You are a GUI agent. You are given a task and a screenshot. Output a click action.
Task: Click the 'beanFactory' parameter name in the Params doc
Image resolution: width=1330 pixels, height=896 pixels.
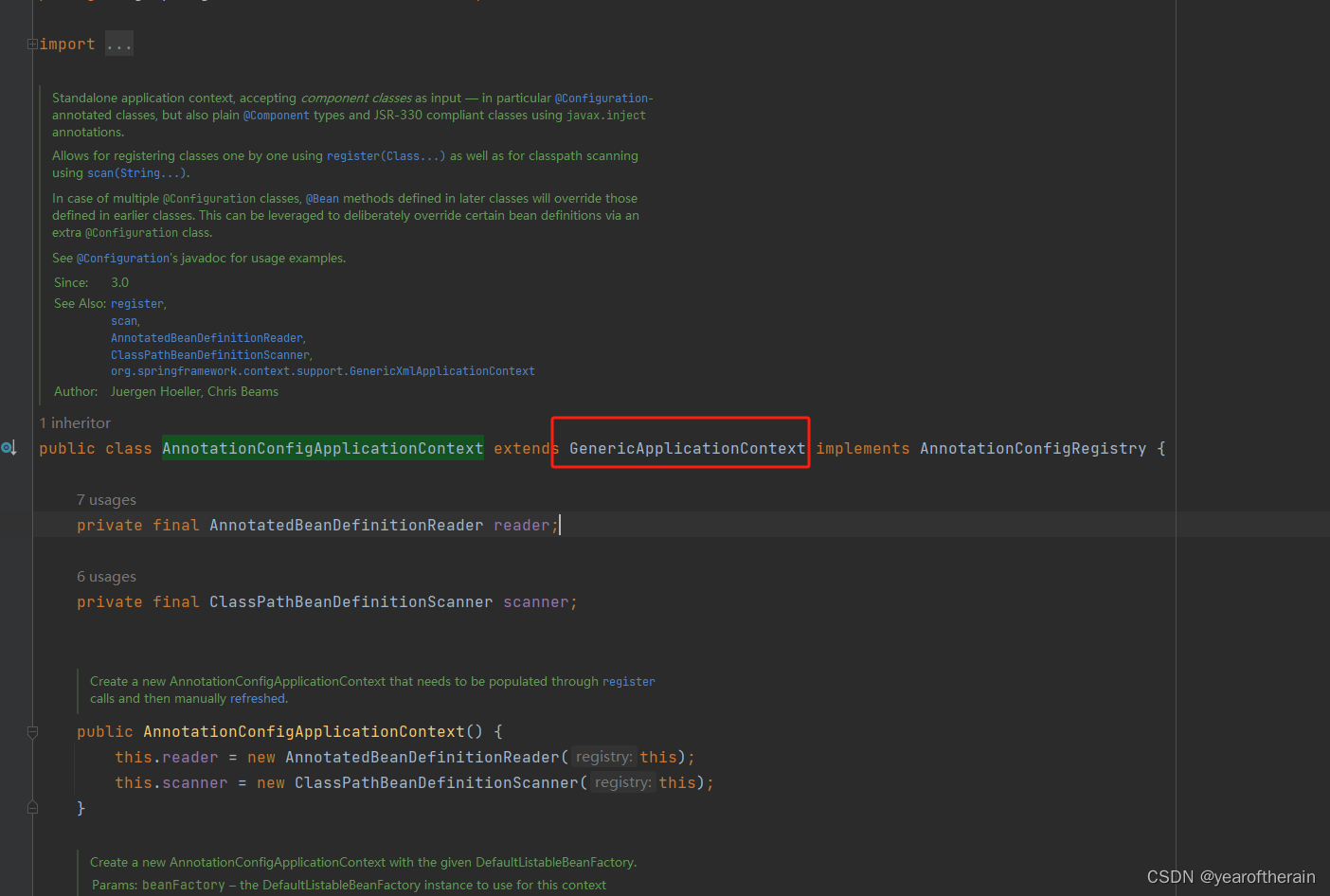pyautogui.click(x=184, y=886)
